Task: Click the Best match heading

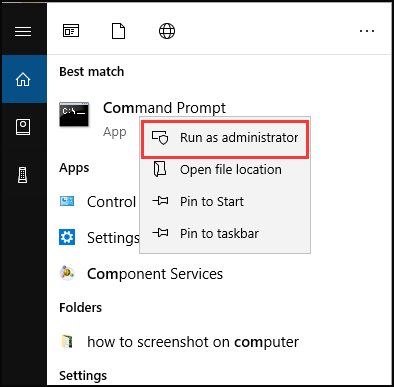Action: point(92,72)
